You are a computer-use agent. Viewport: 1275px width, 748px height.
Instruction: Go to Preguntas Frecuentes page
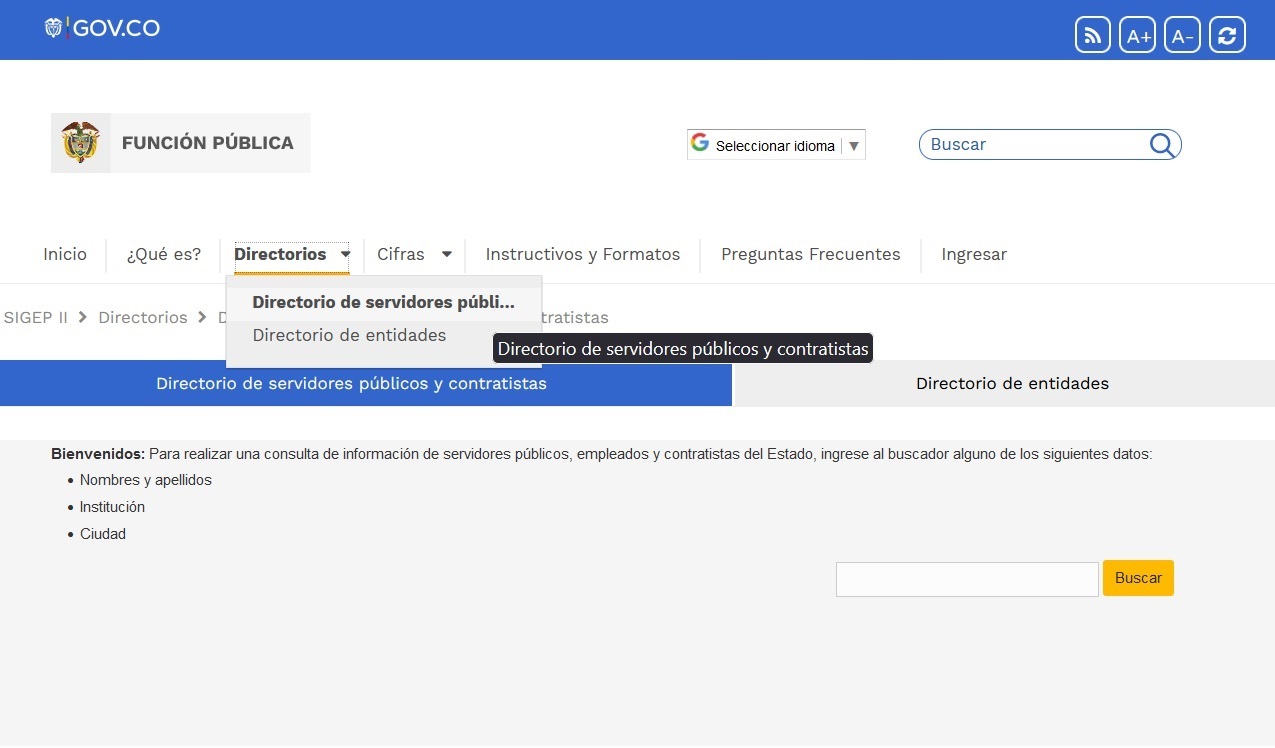[810, 254]
